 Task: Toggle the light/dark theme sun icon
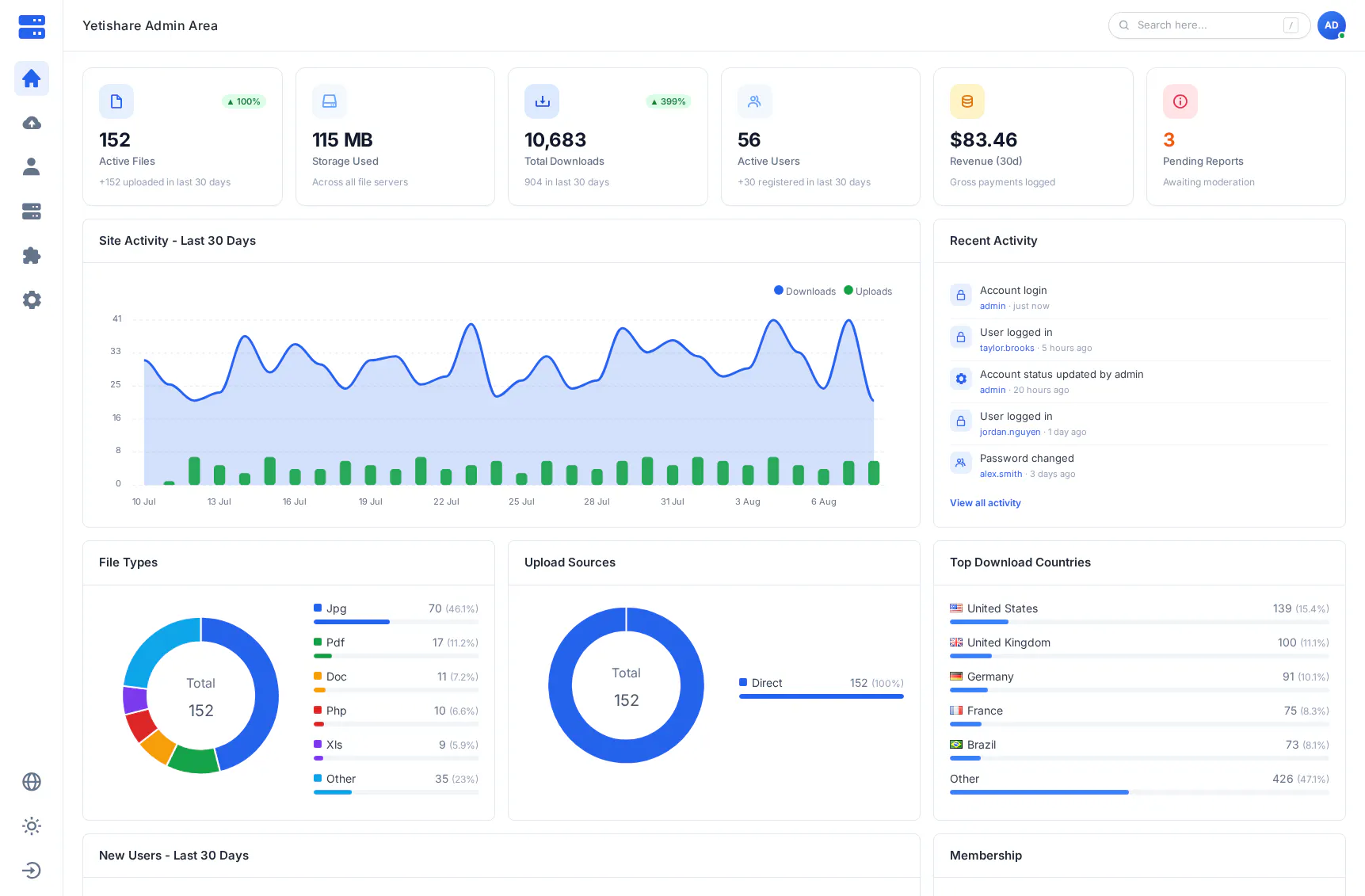click(32, 826)
